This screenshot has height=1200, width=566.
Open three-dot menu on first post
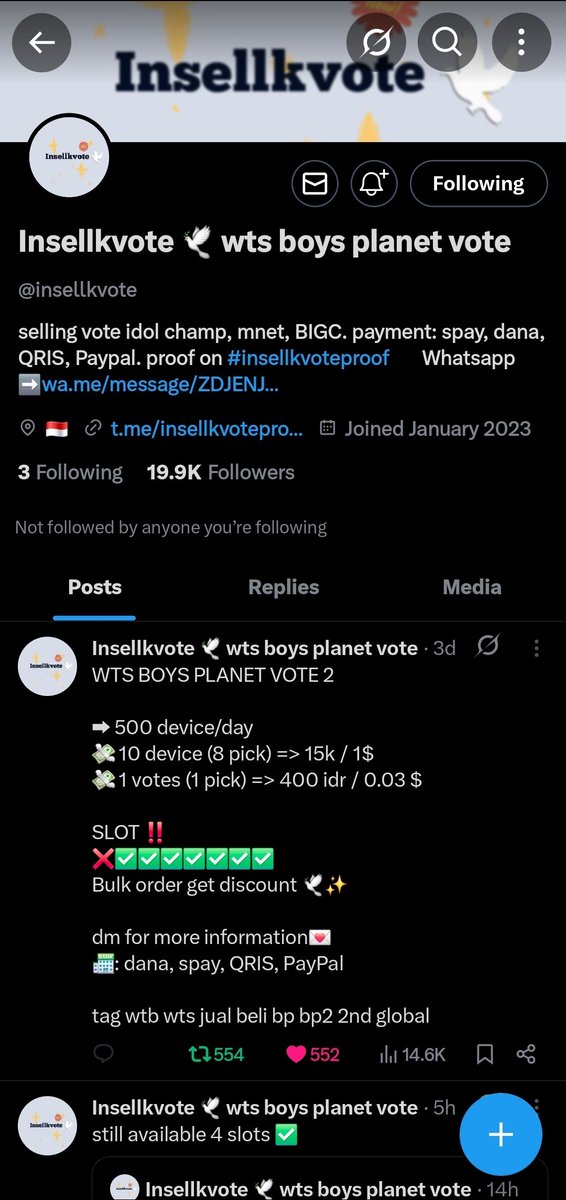click(537, 648)
